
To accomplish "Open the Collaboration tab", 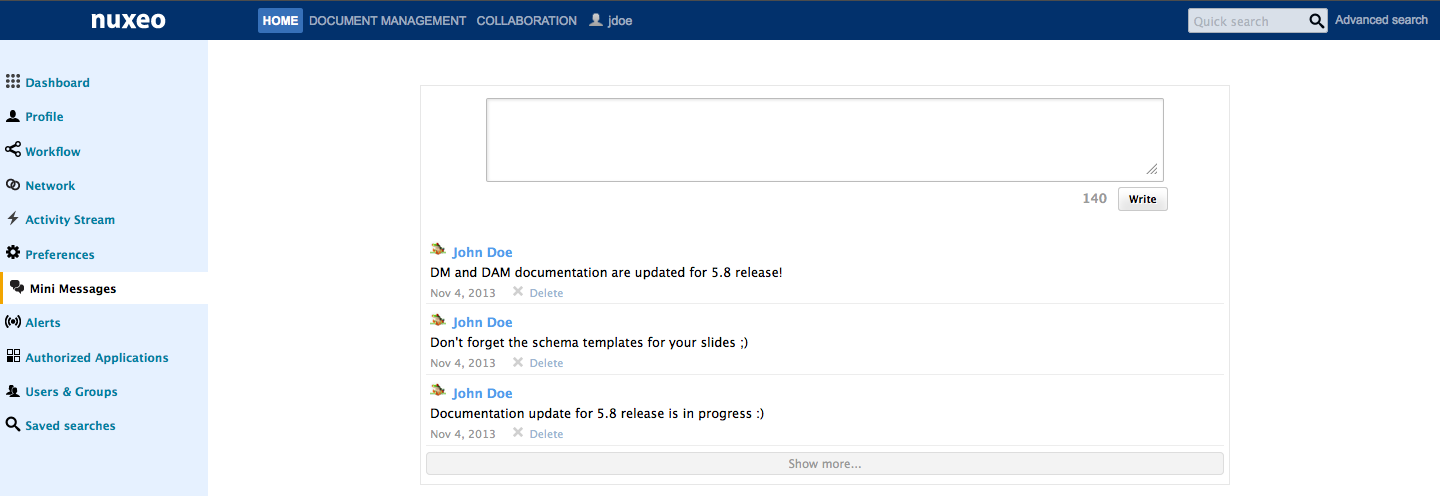I will [526, 21].
